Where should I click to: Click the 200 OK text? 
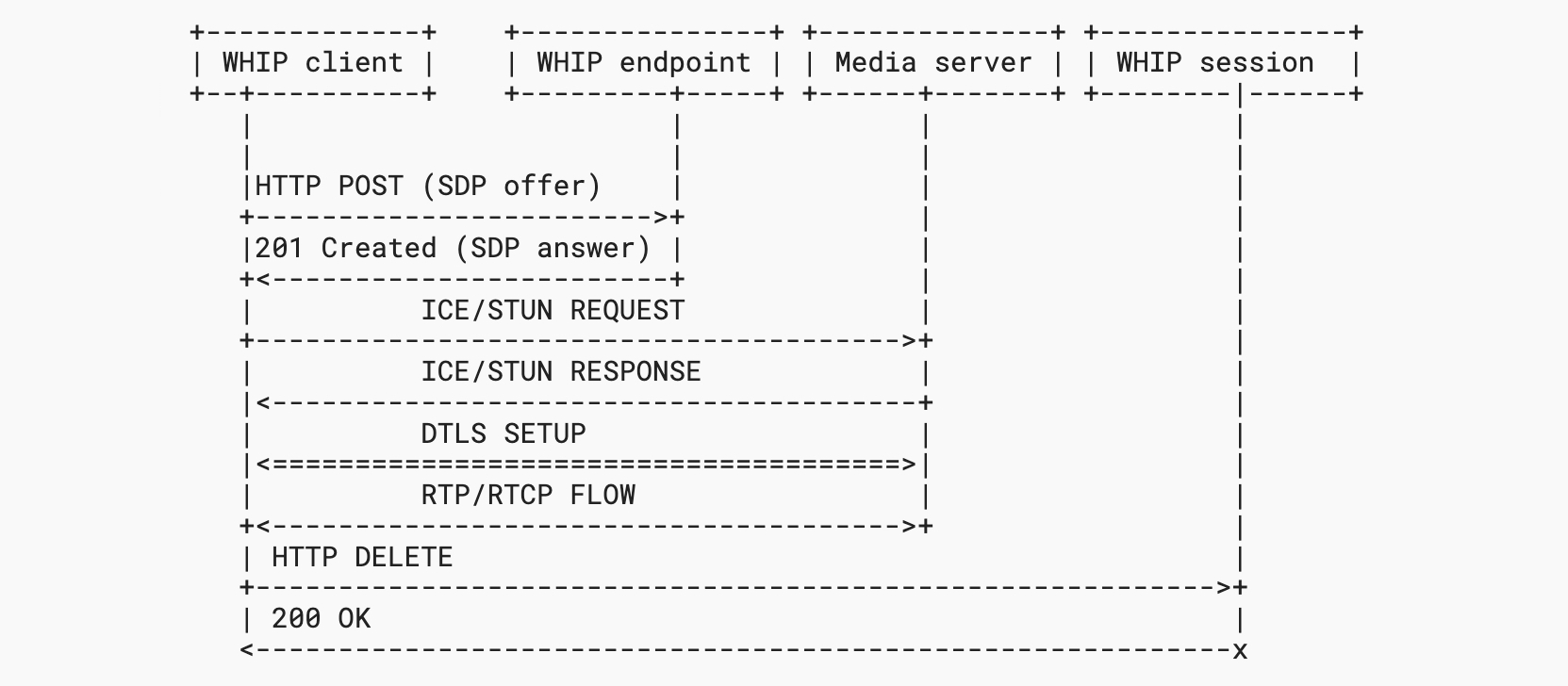coord(321,619)
